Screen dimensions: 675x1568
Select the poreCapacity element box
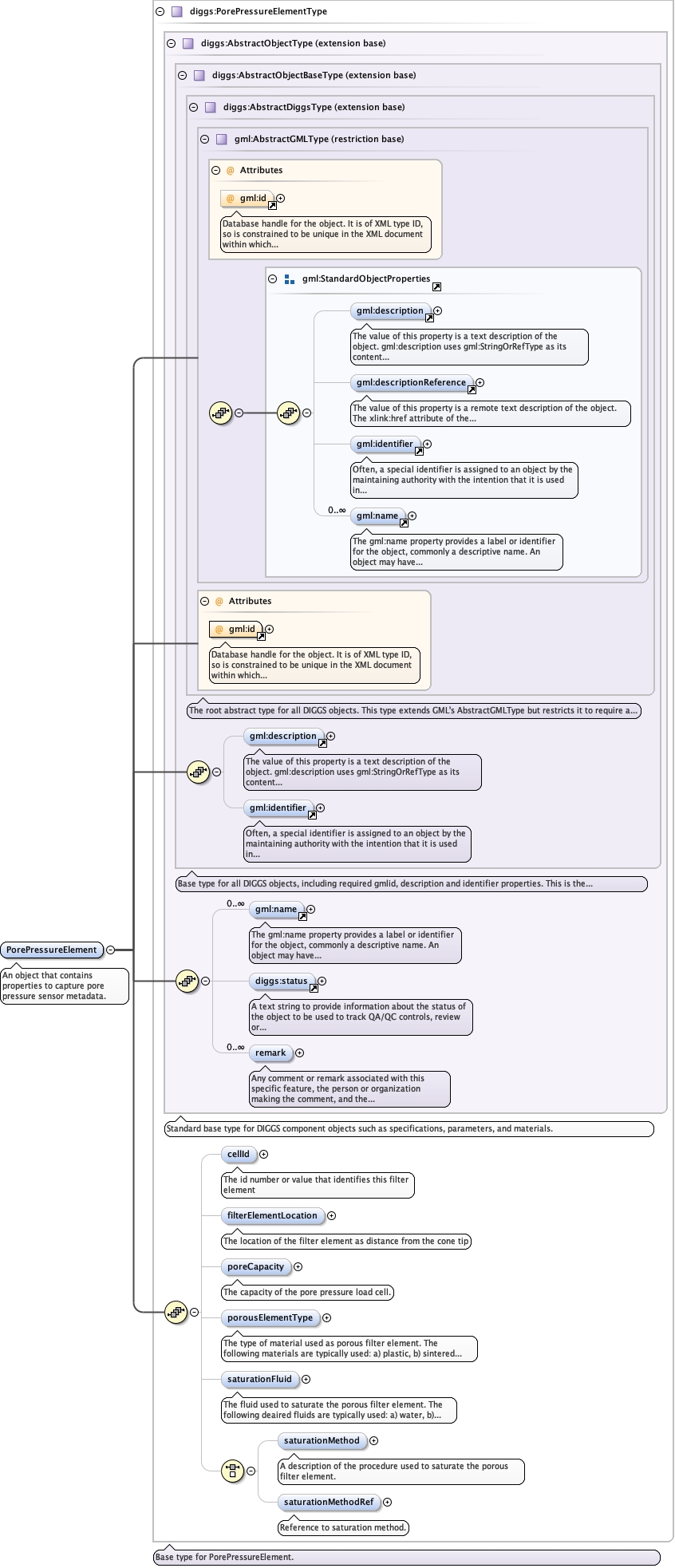point(255,1266)
